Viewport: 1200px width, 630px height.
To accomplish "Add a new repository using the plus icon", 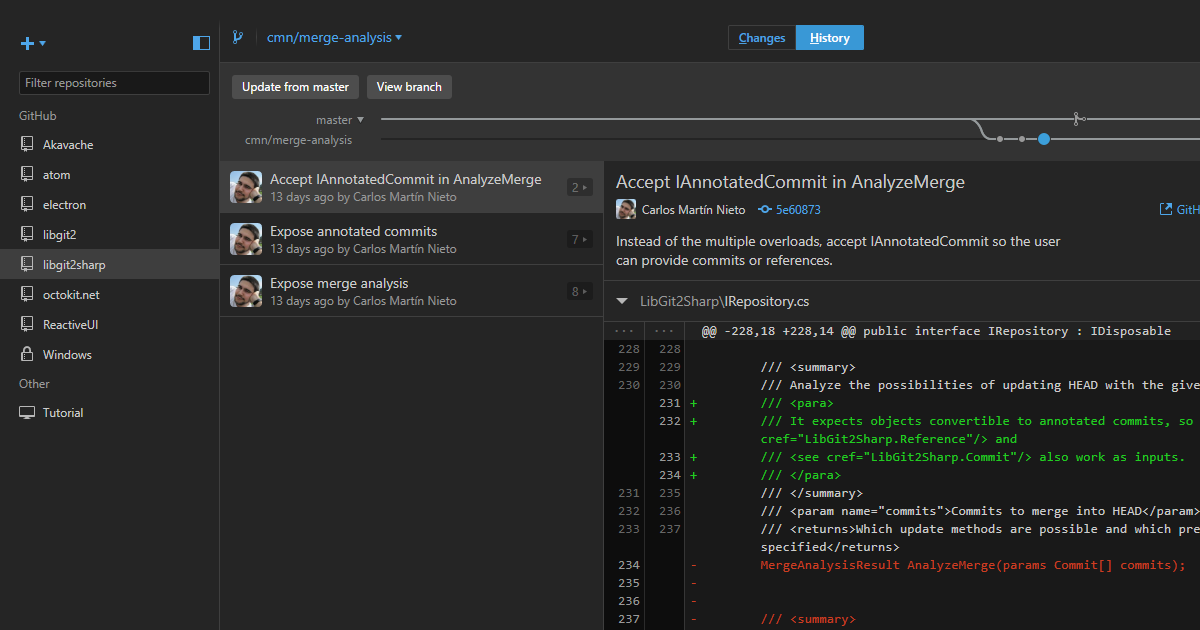I will [x=25, y=43].
